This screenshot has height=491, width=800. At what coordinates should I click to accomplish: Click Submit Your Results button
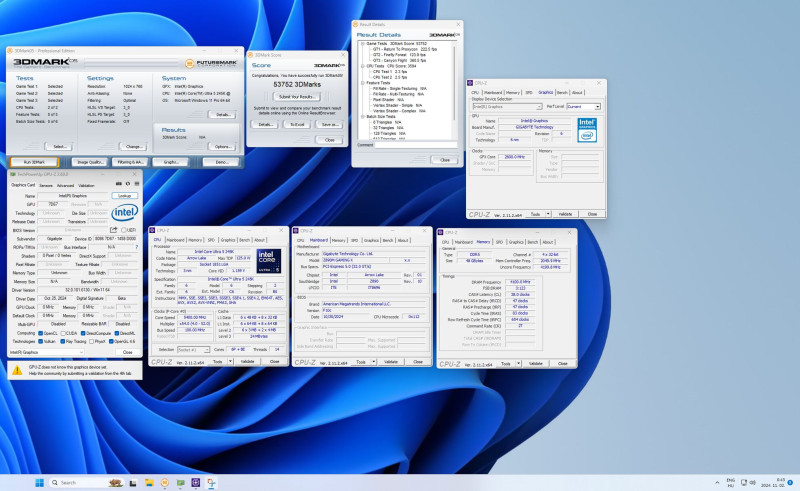297,96
